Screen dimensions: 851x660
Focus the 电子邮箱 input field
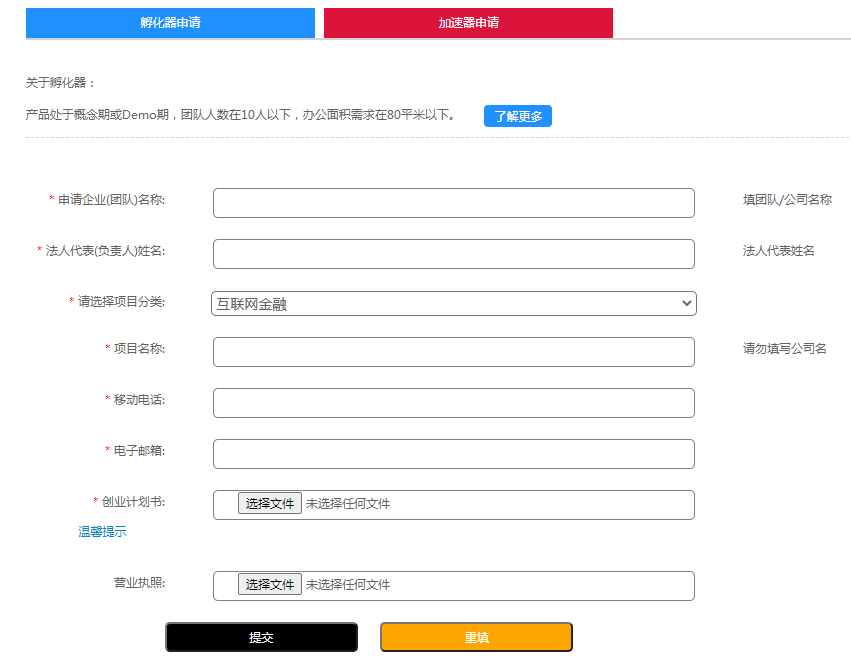454,454
